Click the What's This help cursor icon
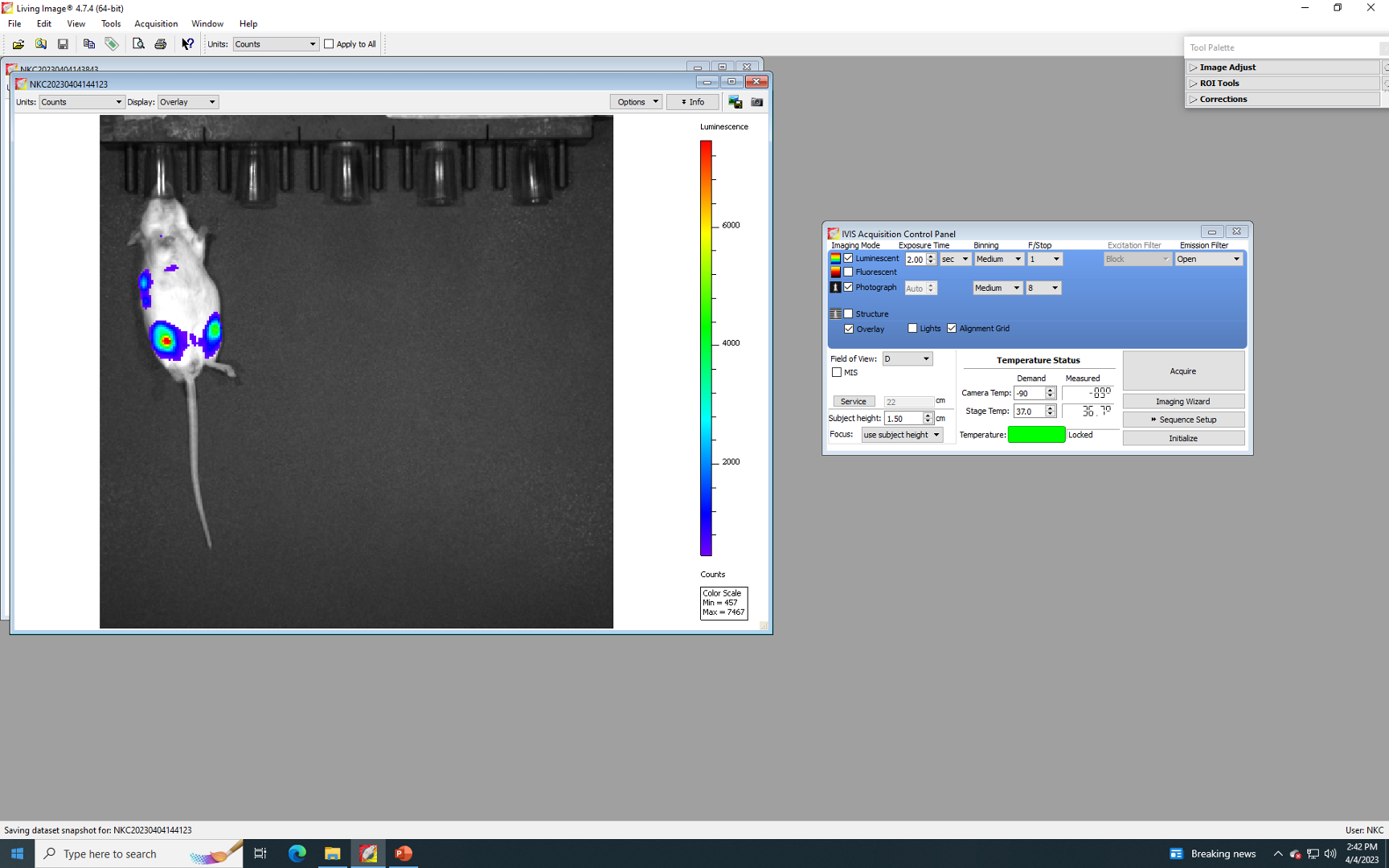 (187, 44)
